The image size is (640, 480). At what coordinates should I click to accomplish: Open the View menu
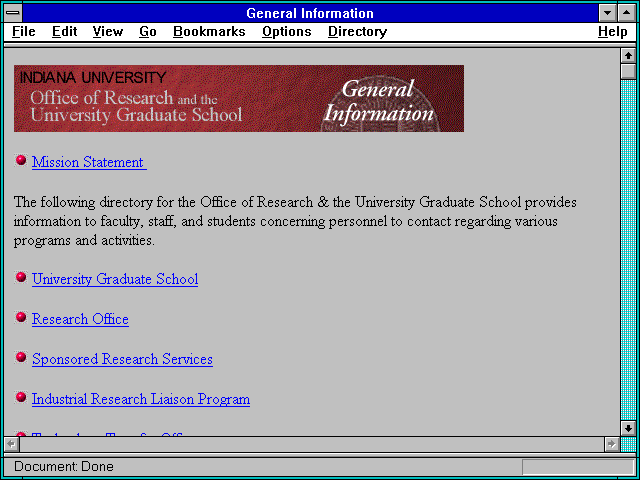tap(108, 32)
